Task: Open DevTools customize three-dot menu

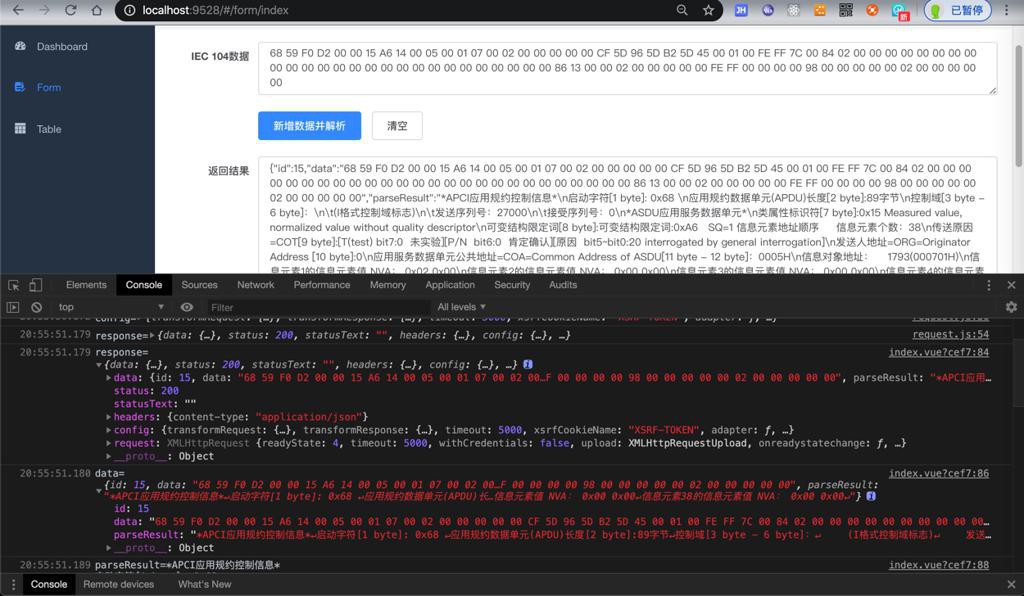Action: tap(988, 285)
